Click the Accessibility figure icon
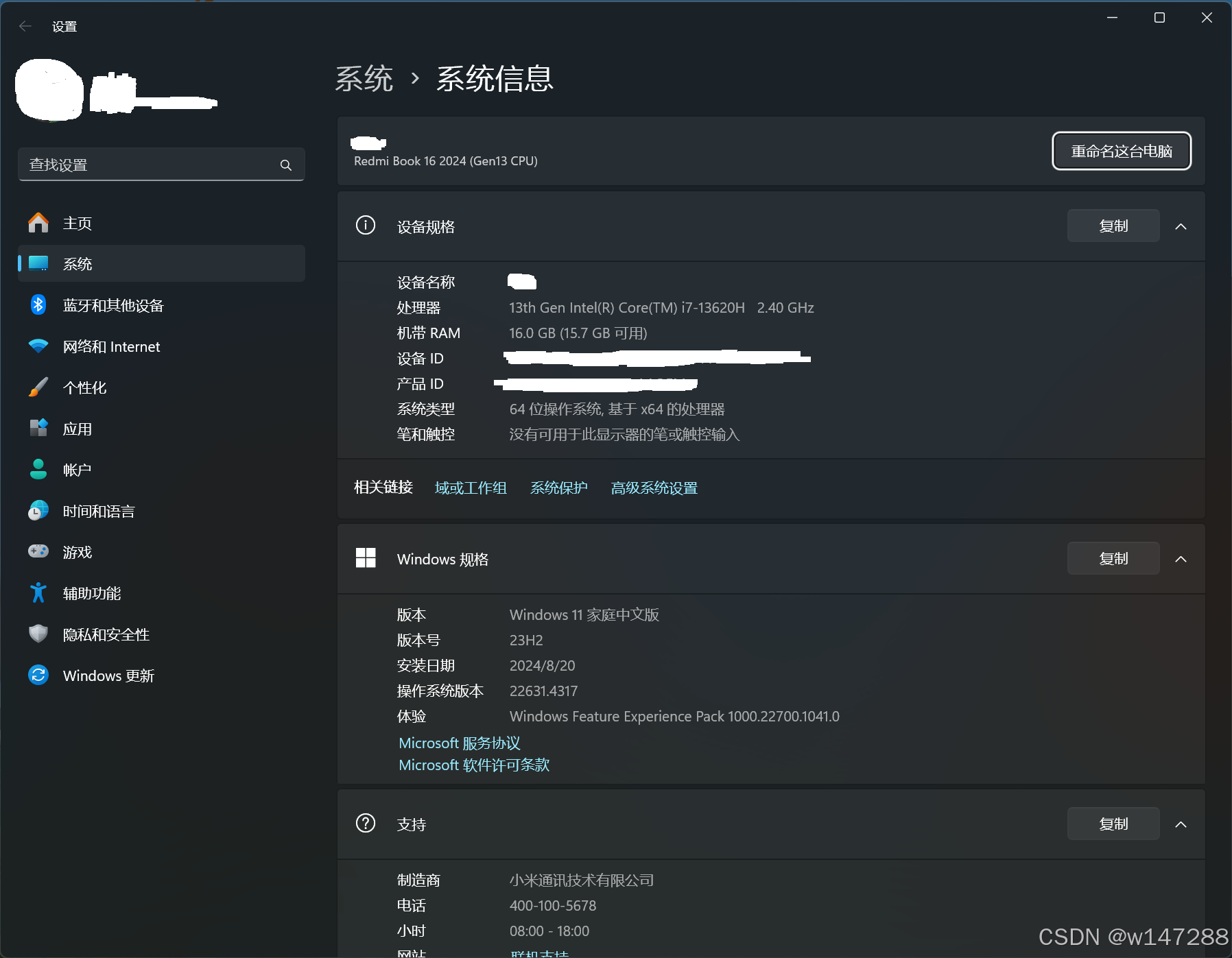The width and height of the screenshot is (1232, 958). pos(38,592)
